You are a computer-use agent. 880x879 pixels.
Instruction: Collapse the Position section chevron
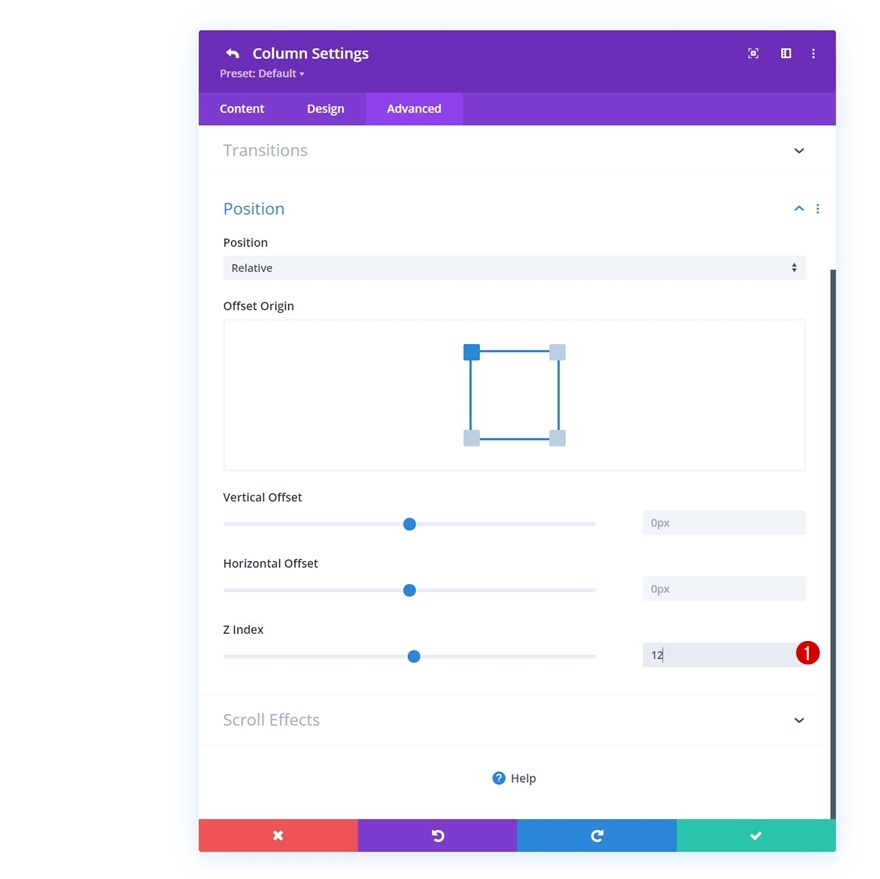(799, 209)
